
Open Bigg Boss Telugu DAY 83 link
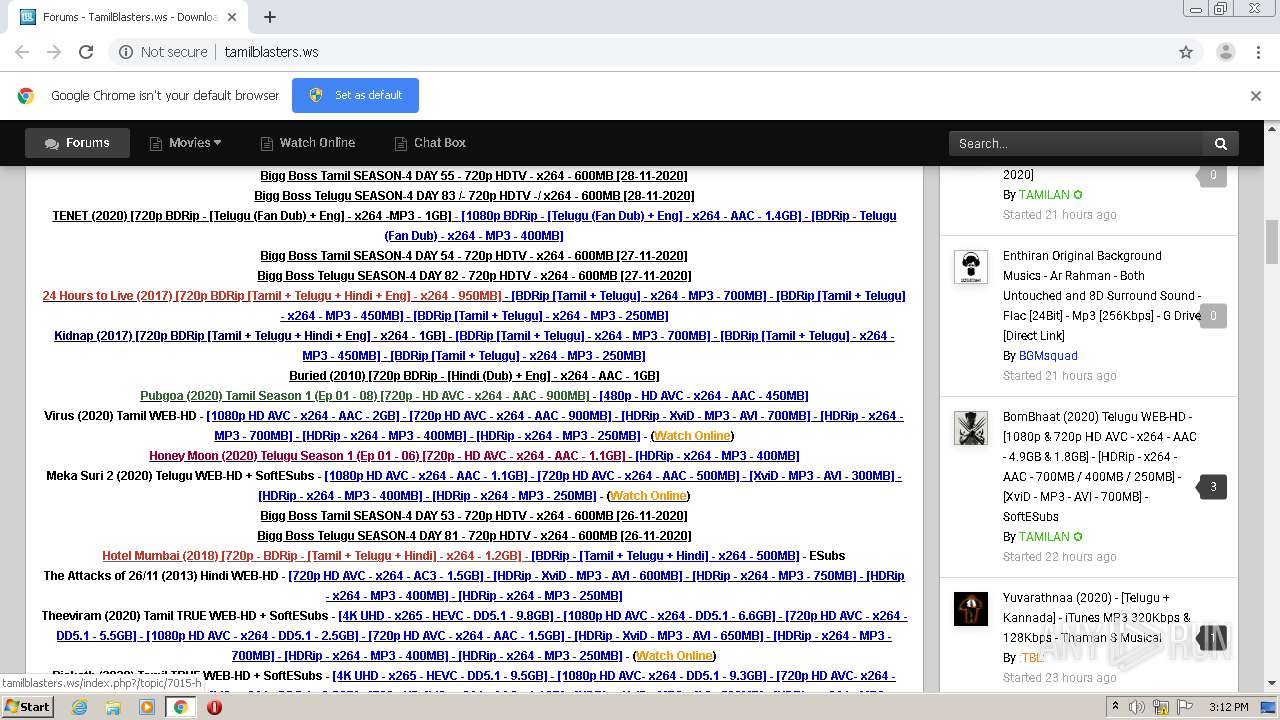click(474, 196)
